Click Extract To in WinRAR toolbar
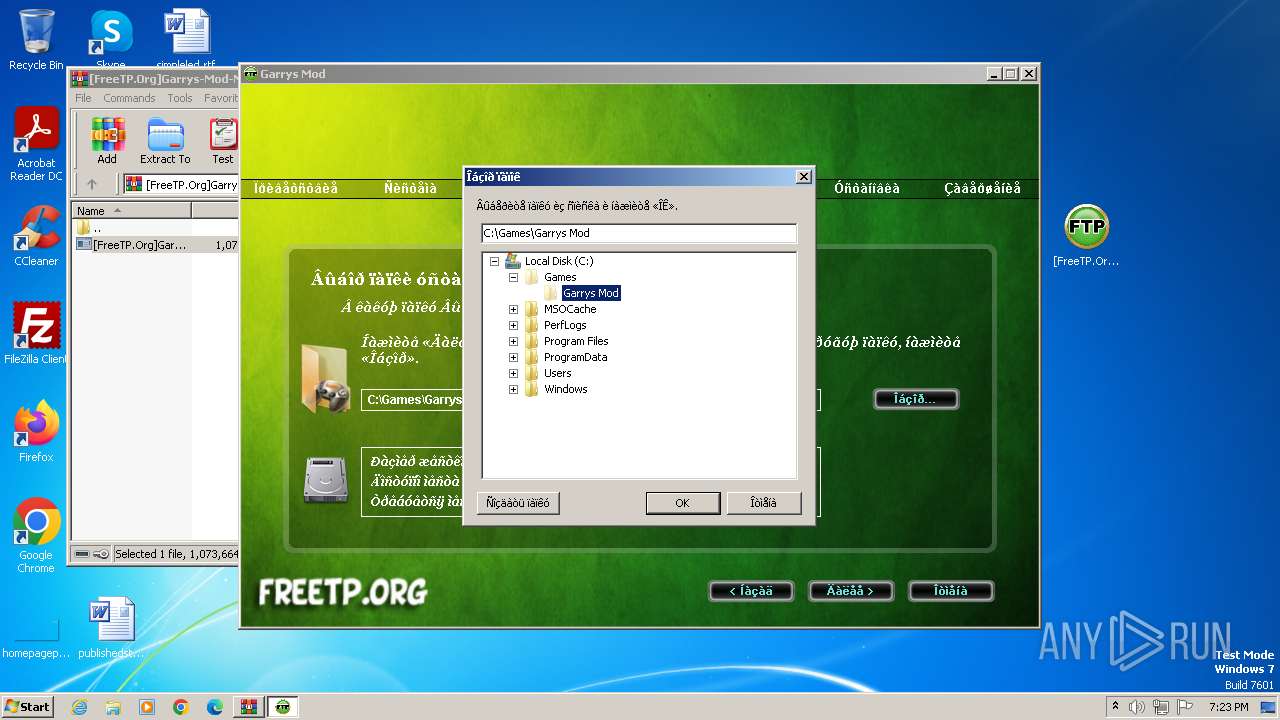This screenshot has width=1280, height=720. 165,141
